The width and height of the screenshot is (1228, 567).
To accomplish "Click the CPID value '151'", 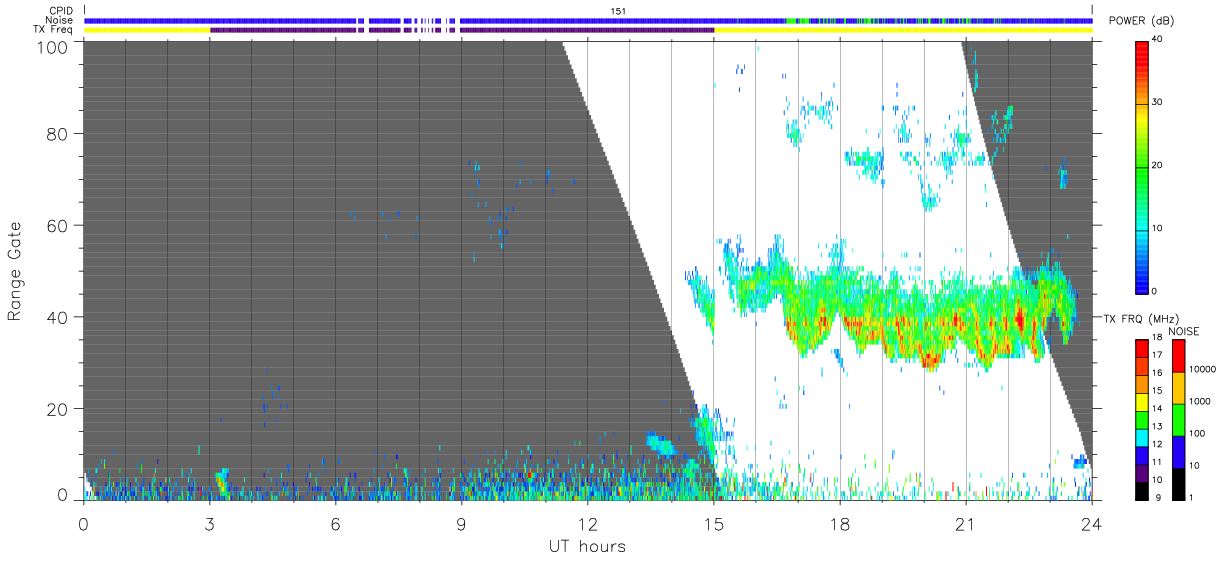I will click(x=619, y=11).
